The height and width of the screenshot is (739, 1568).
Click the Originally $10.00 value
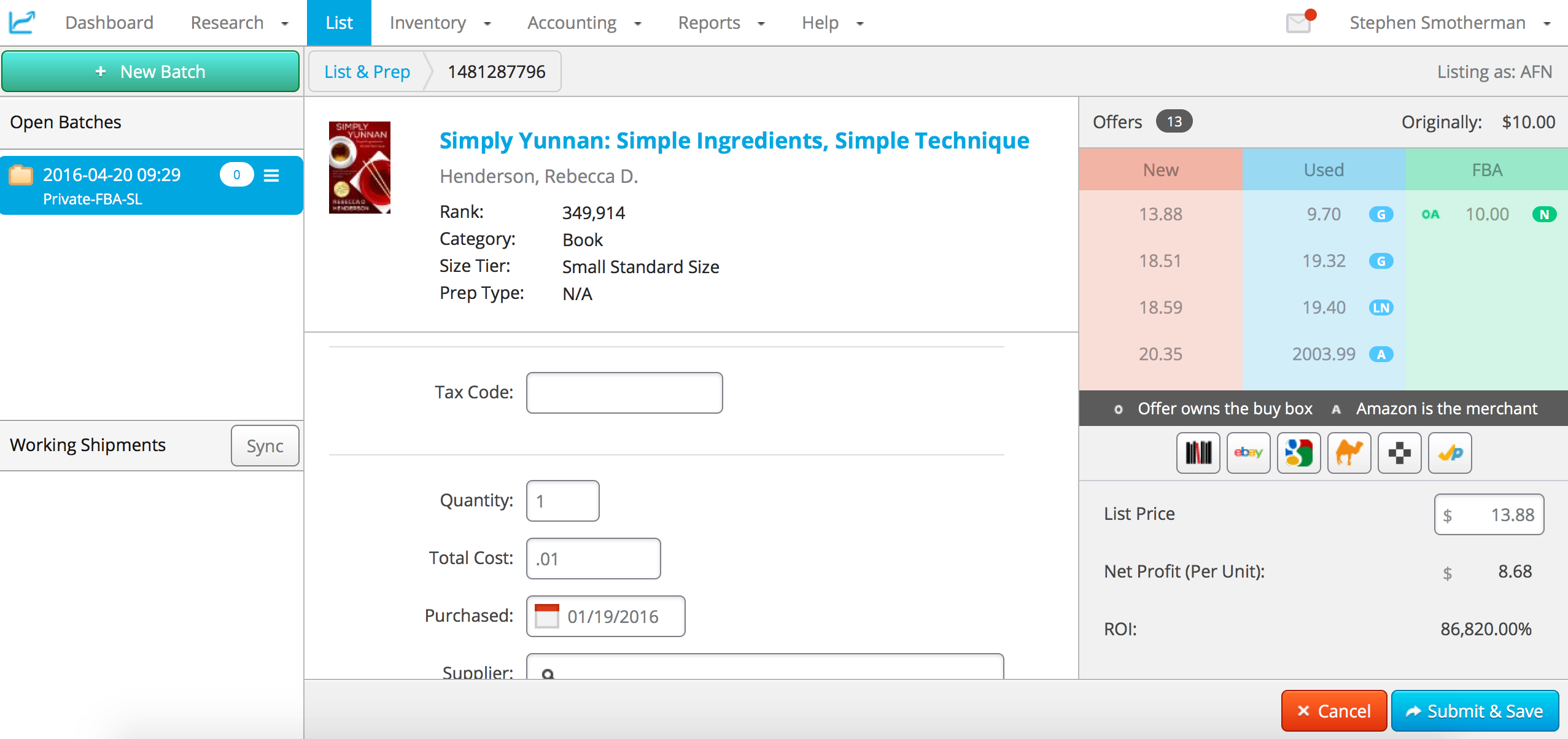coord(1528,122)
